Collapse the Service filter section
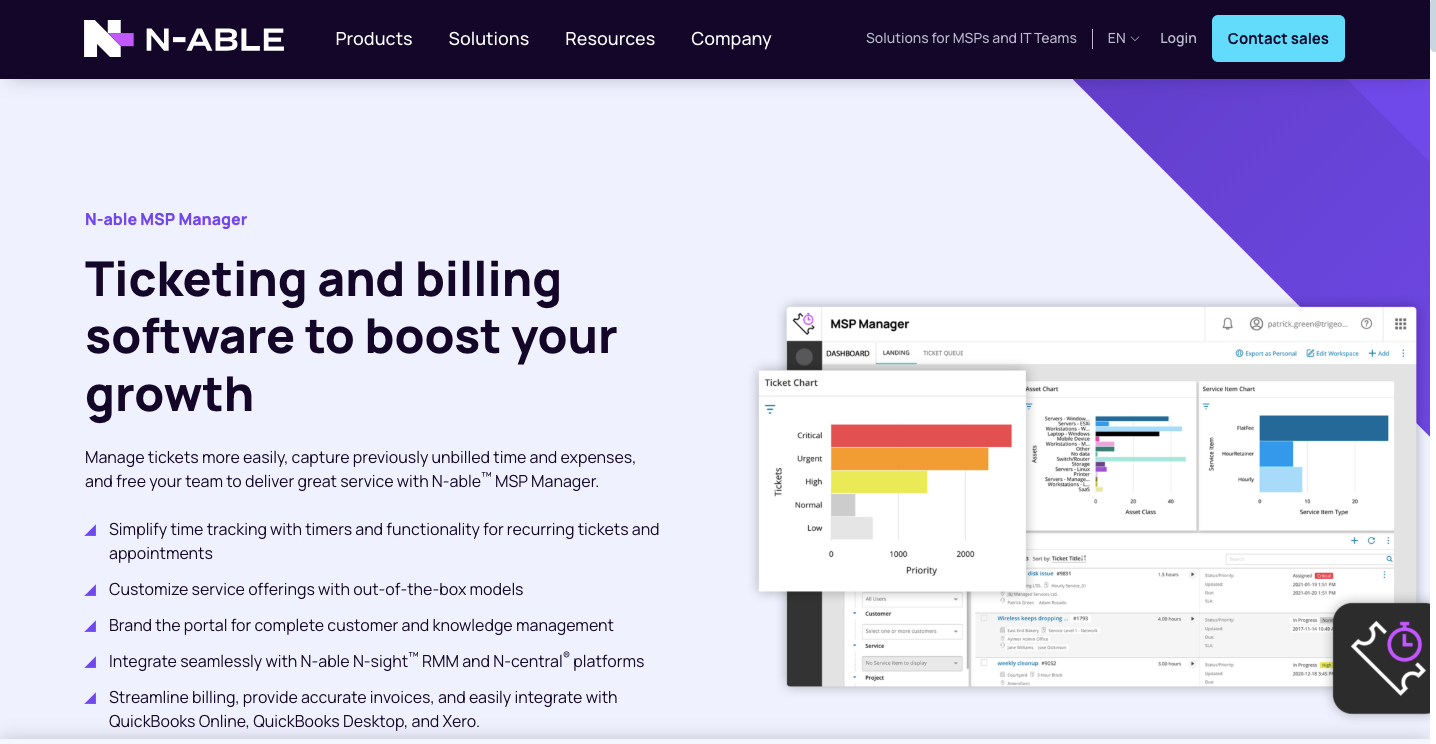This screenshot has height=744, width=1436. 855,645
